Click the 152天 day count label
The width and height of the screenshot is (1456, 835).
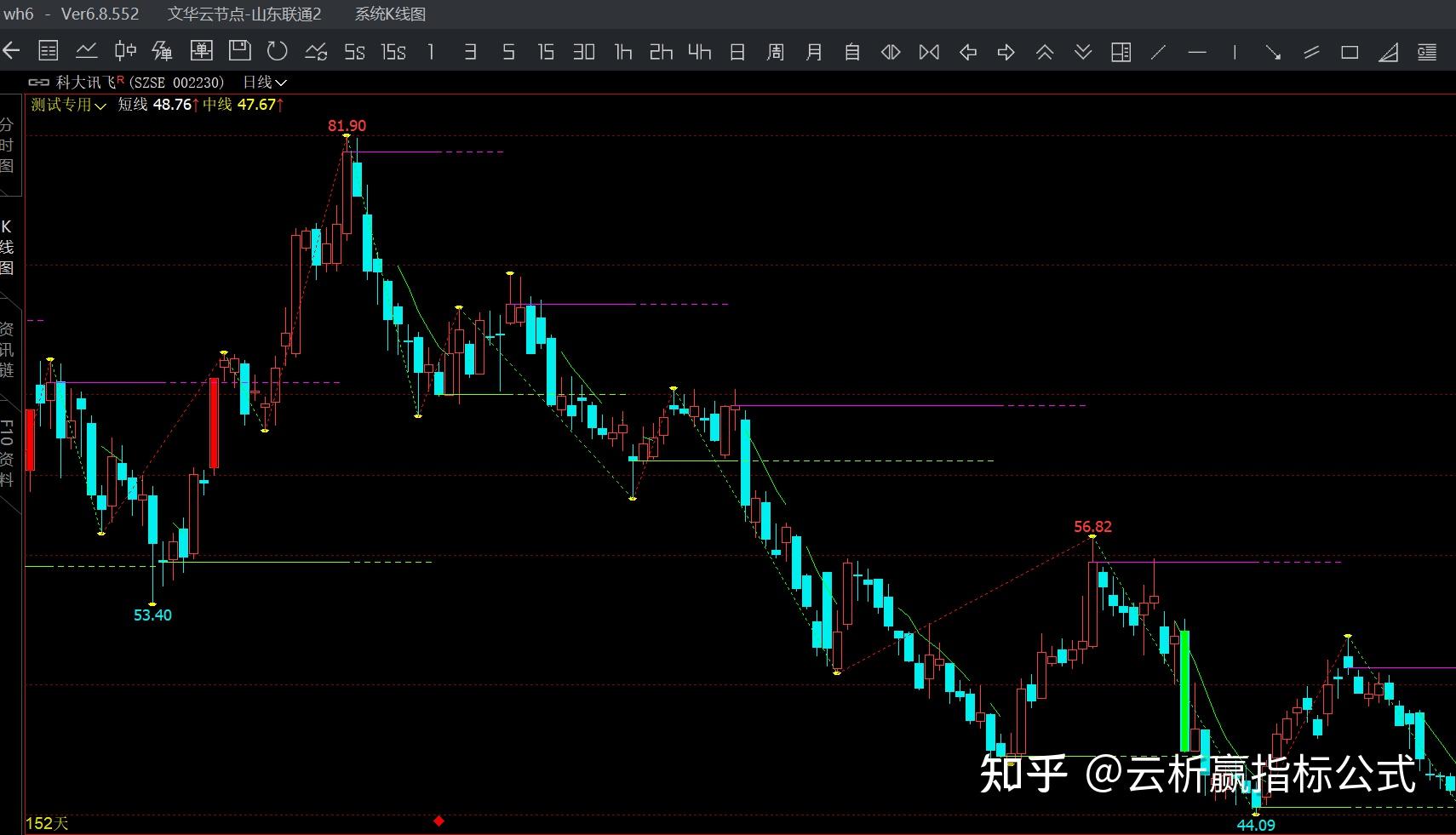(x=47, y=823)
